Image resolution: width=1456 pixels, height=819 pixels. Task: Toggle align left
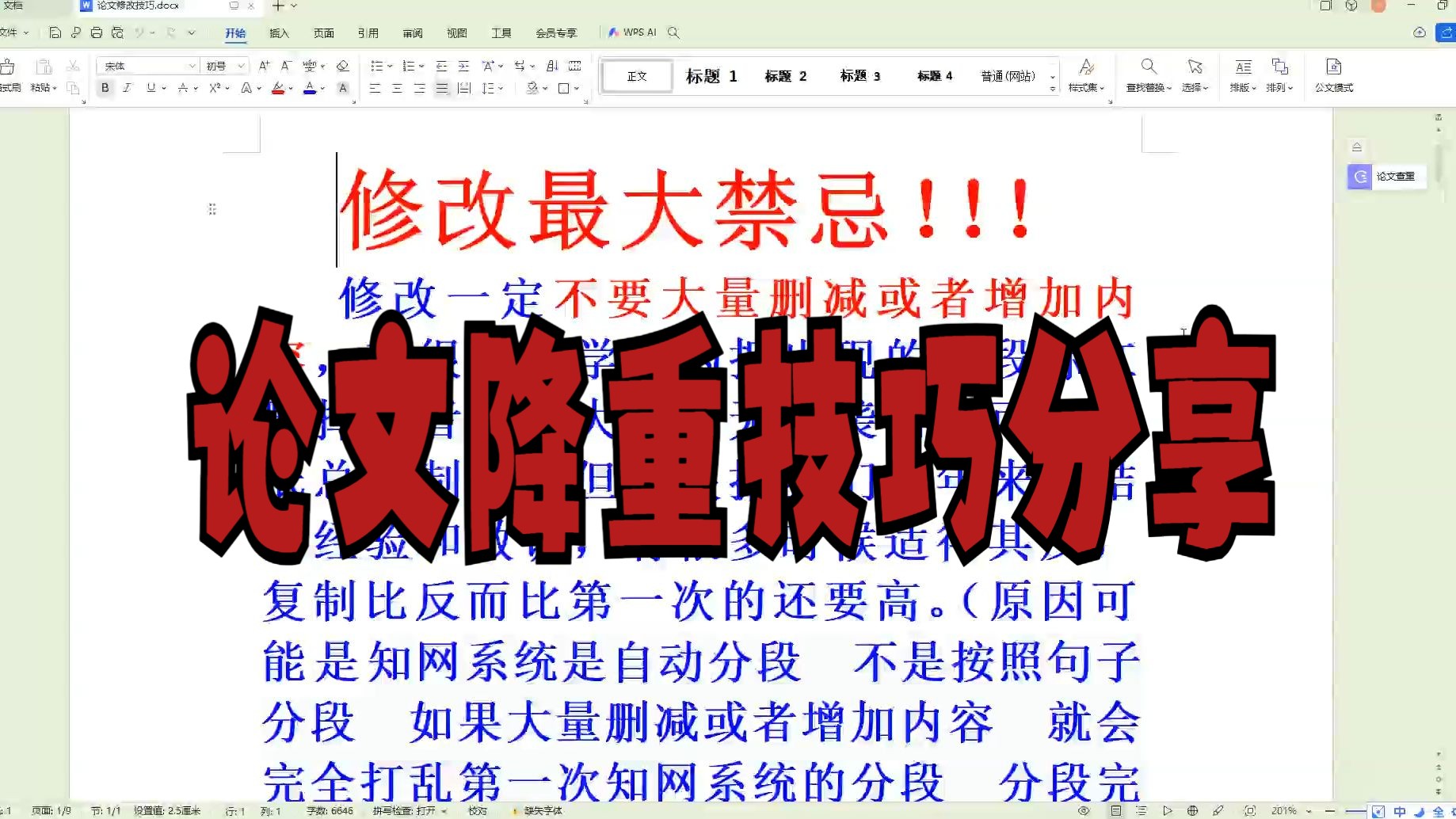pyautogui.click(x=375, y=88)
